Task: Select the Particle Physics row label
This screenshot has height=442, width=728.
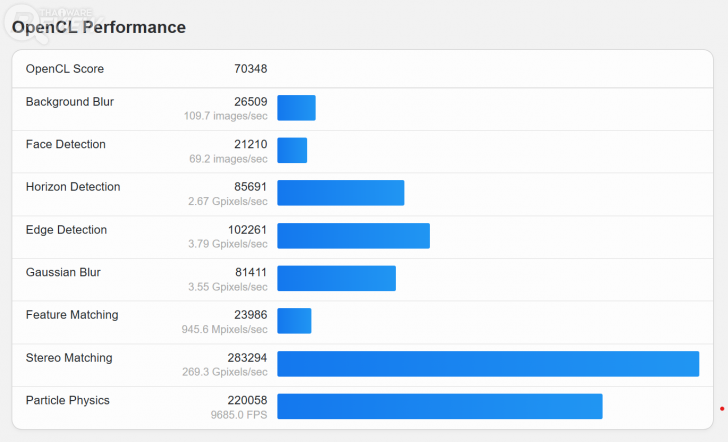Action: click(68, 401)
